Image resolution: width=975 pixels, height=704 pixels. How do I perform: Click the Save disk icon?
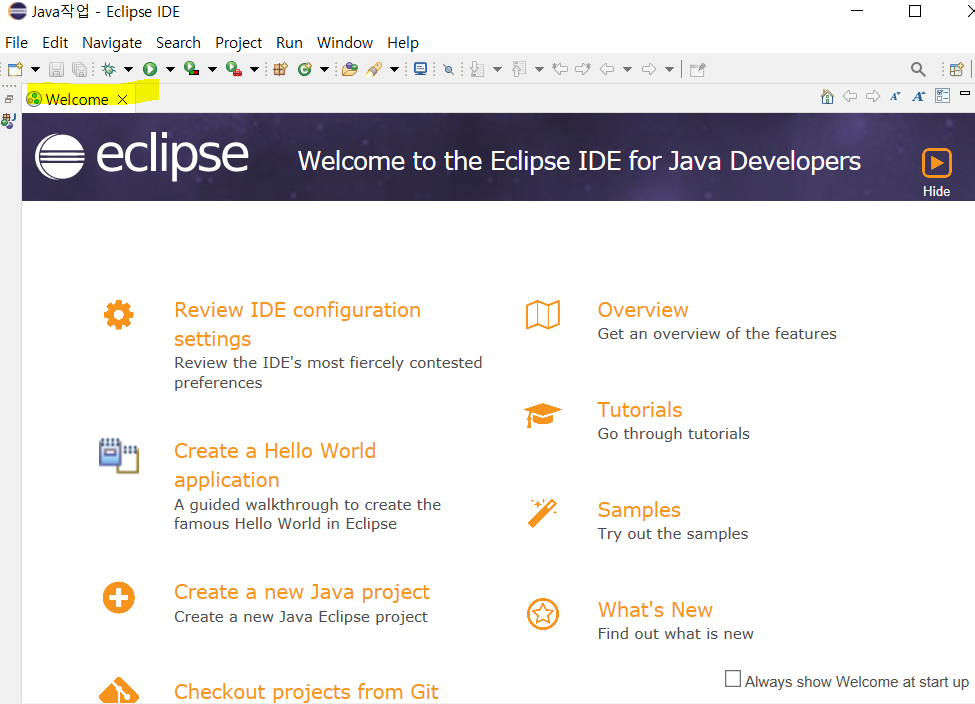[x=57, y=69]
